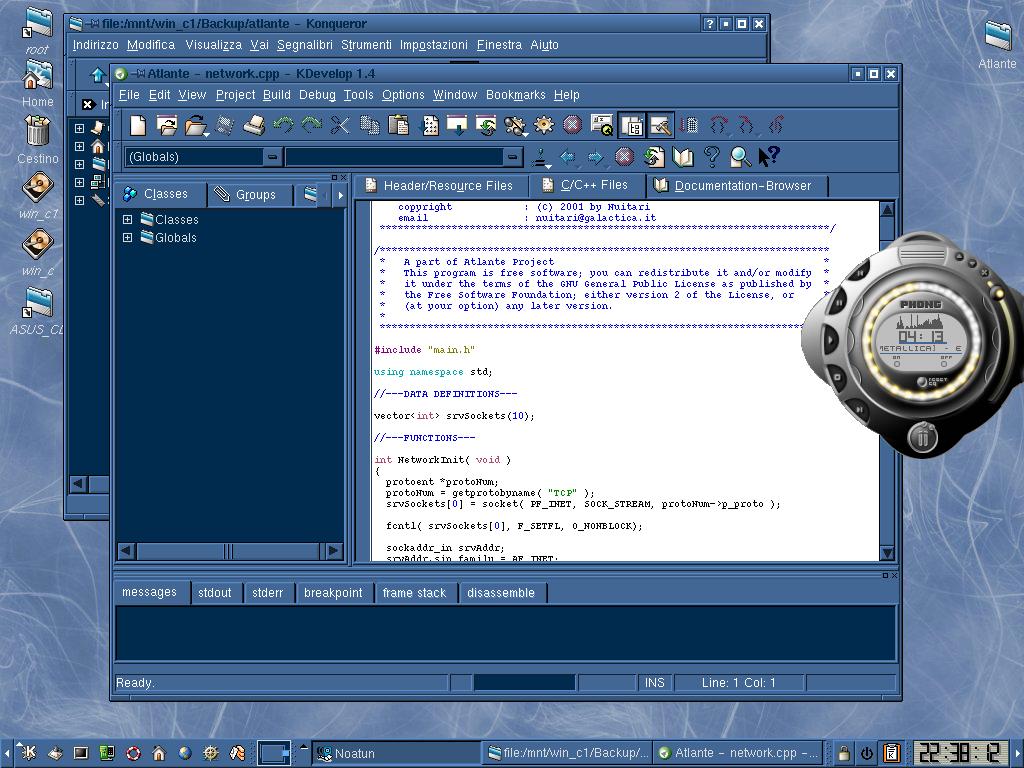Click the rebuild icon with green circular arrows
Image resolution: width=1024 pixels, height=768 pixels.
coord(486,125)
